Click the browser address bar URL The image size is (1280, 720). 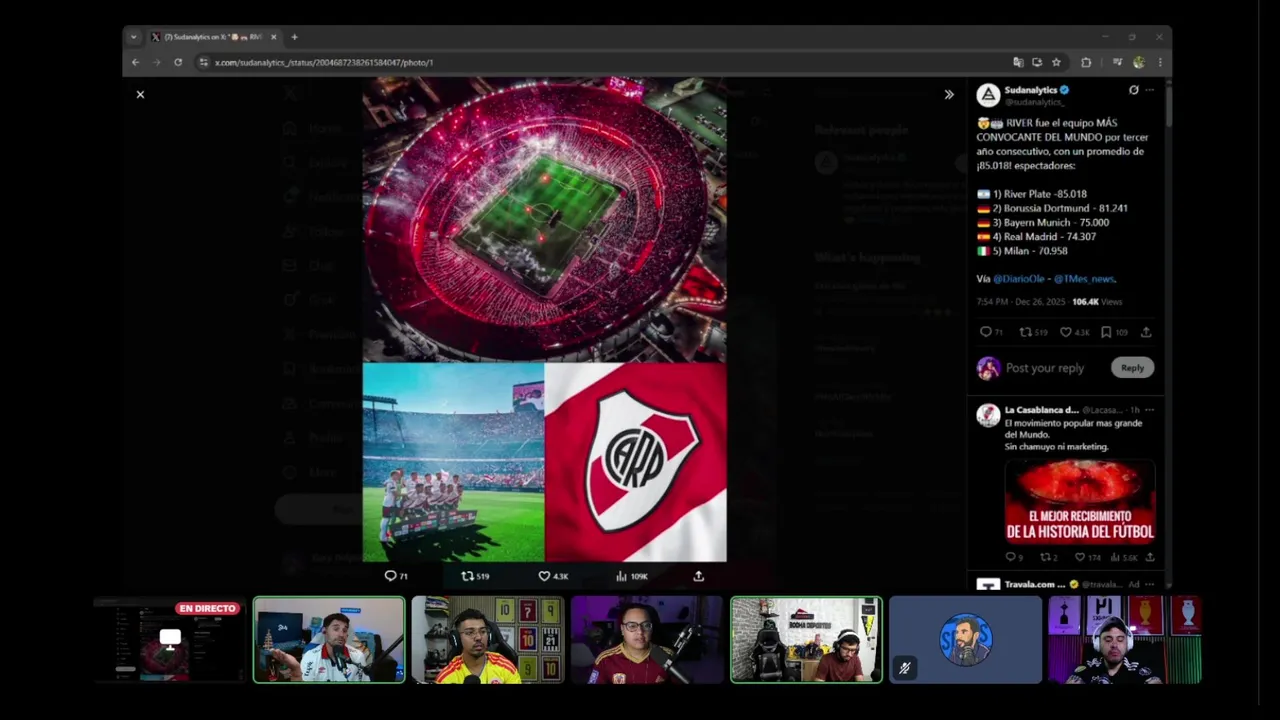coord(324,62)
